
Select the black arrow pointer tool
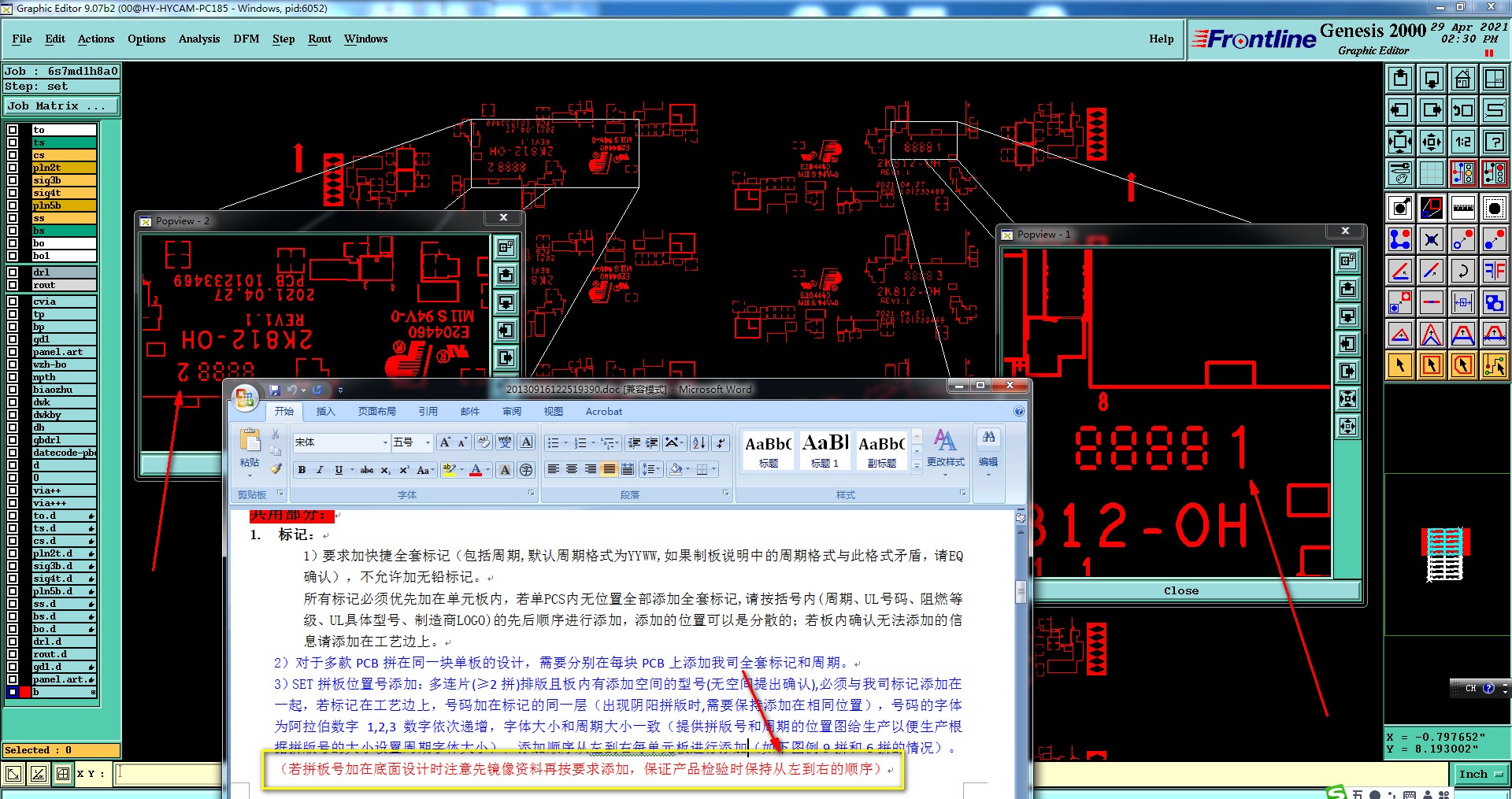(x=1400, y=365)
